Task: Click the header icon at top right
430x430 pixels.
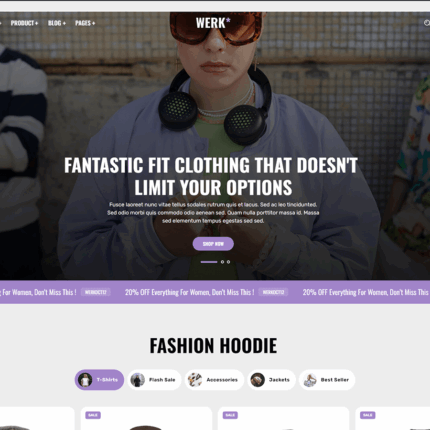Action: [x=427, y=23]
